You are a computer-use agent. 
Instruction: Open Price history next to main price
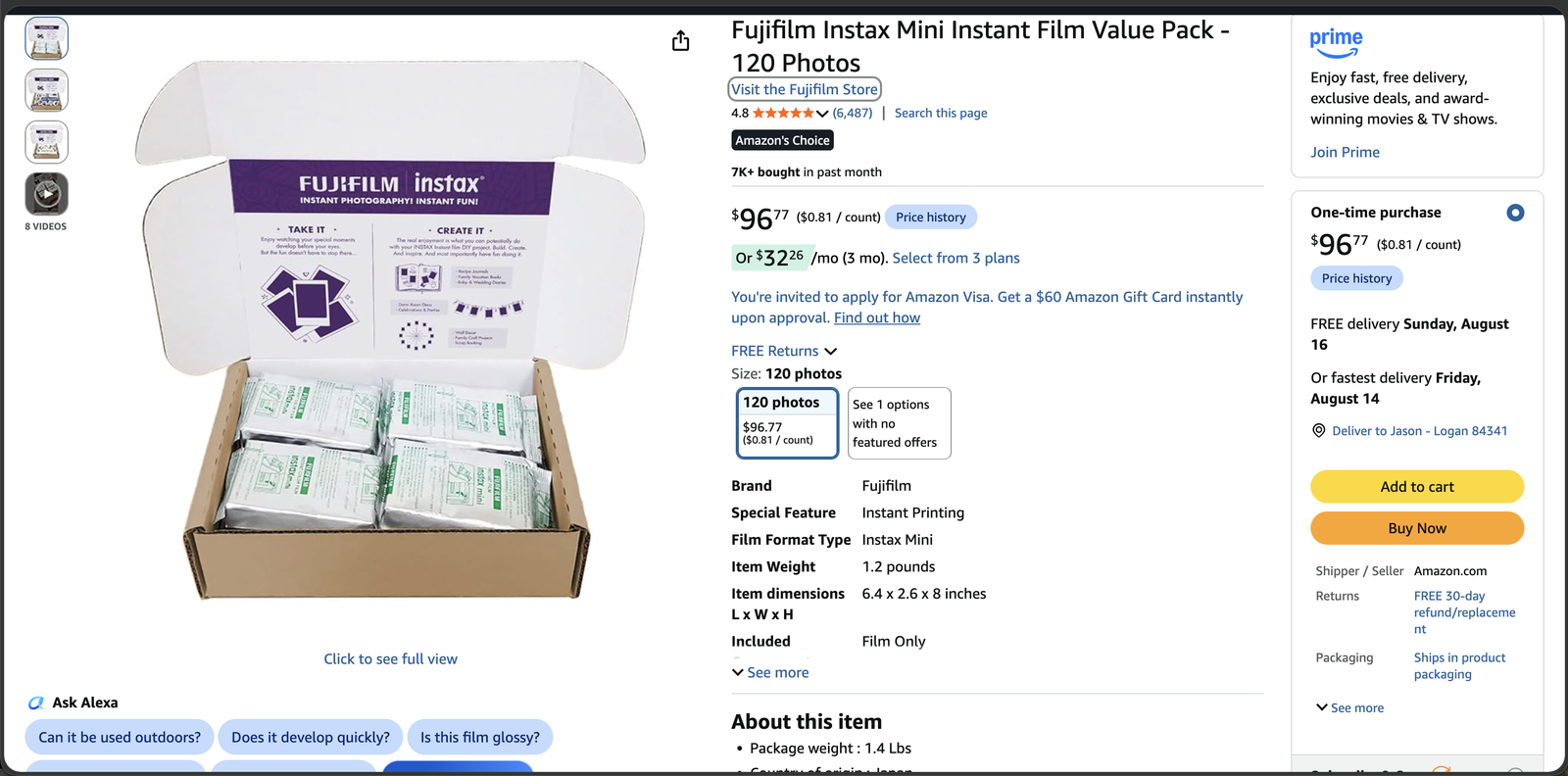tap(931, 218)
